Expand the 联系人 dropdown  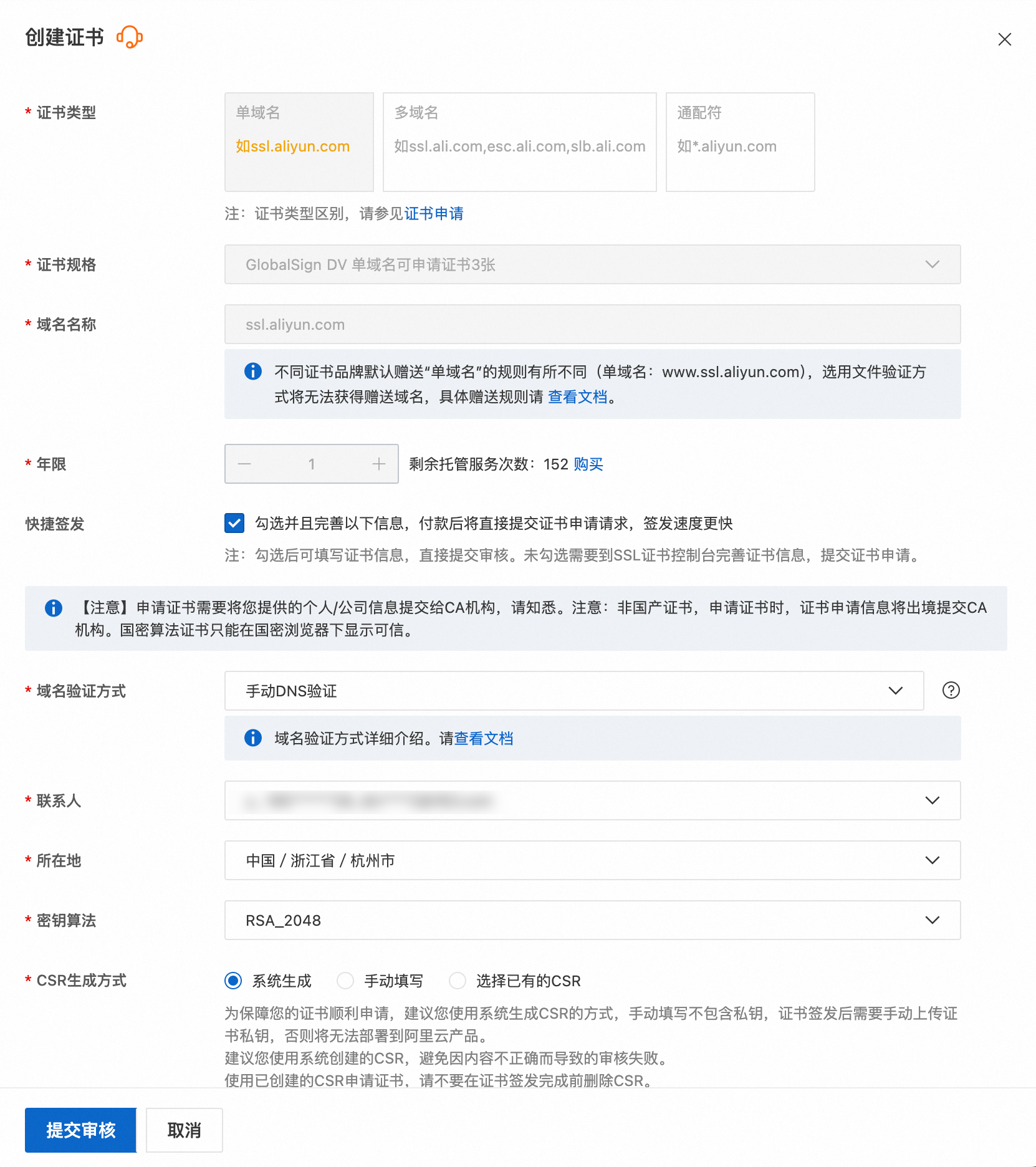[593, 800]
